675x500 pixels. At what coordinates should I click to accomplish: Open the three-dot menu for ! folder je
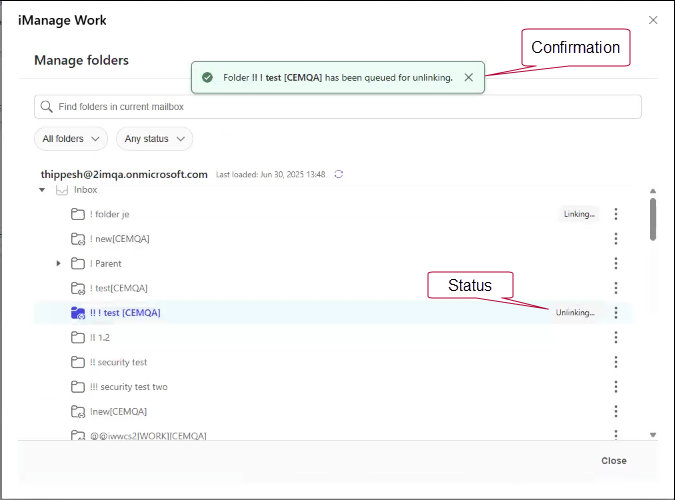[616, 214]
